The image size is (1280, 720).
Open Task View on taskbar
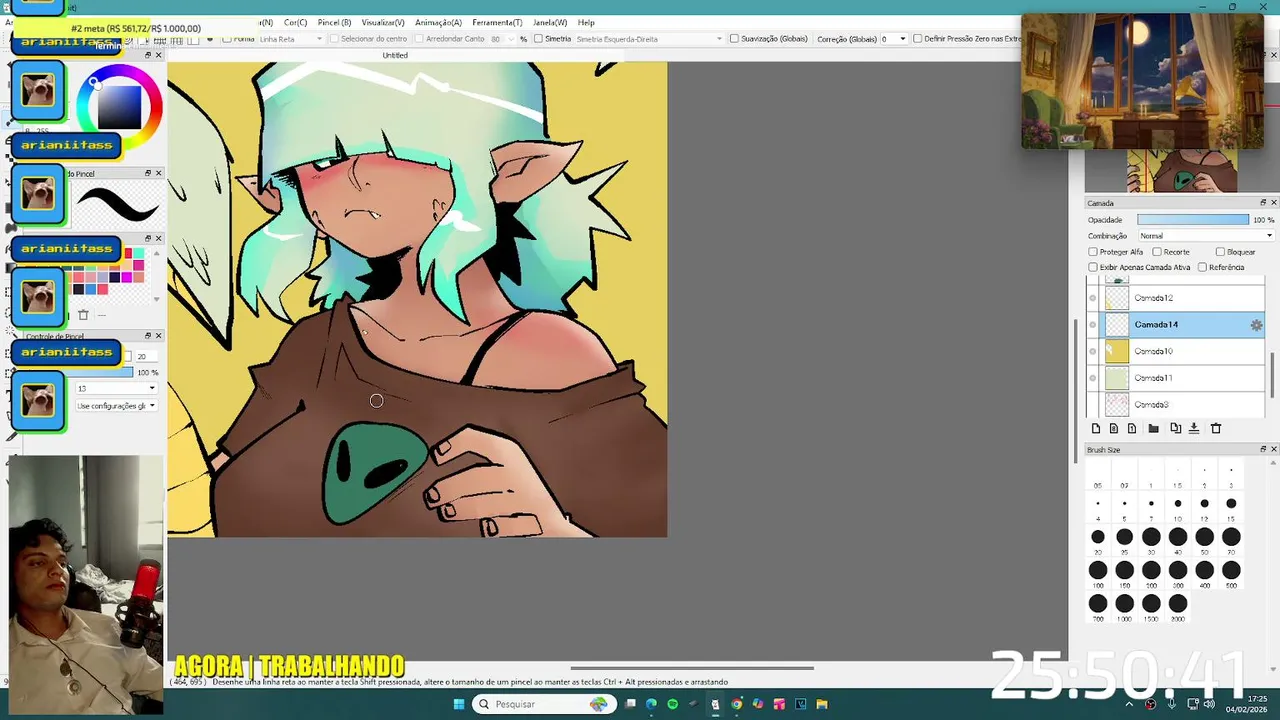click(x=630, y=704)
